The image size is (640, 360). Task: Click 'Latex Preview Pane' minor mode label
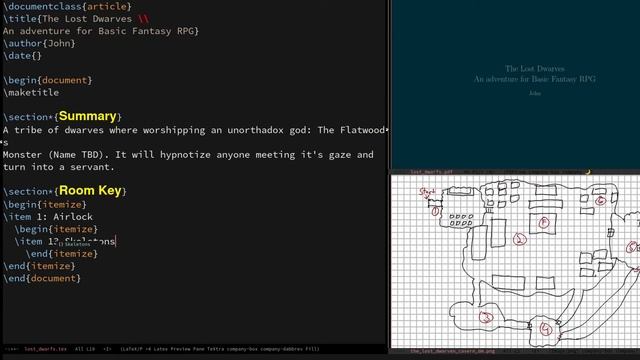click(x=179, y=349)
